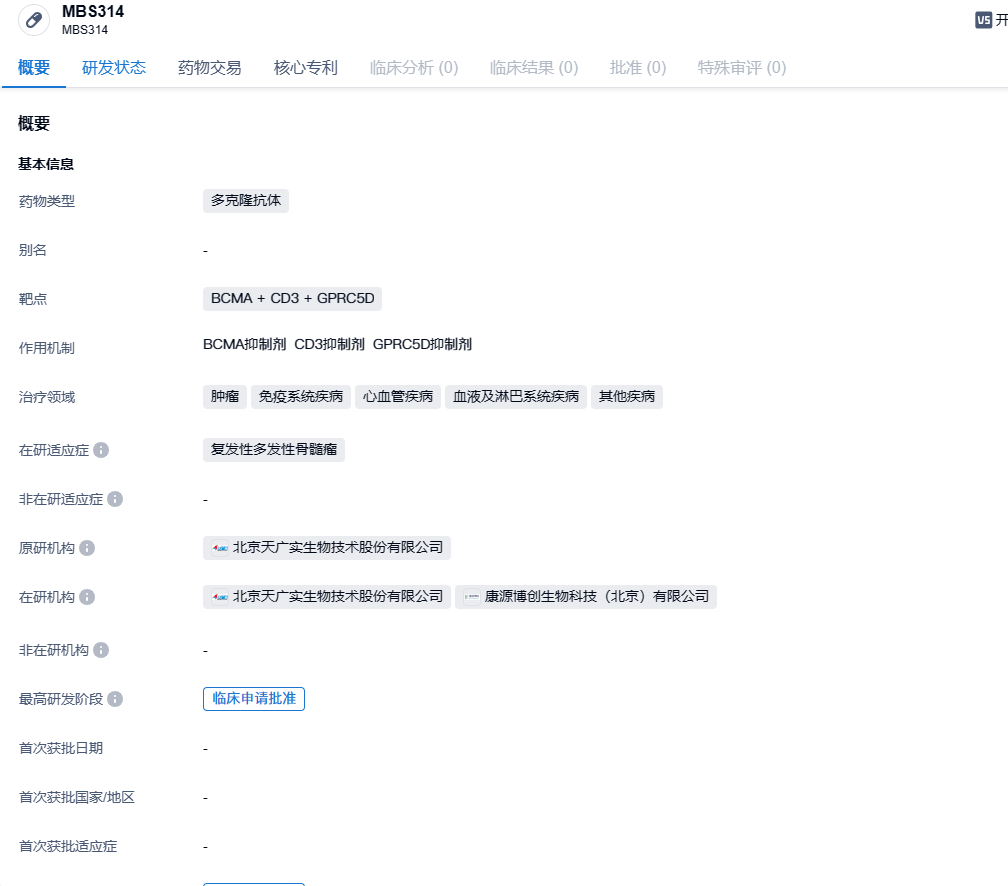Click the 免疫系统疾病 tag
1008x886 pixels.
point(300,397)
